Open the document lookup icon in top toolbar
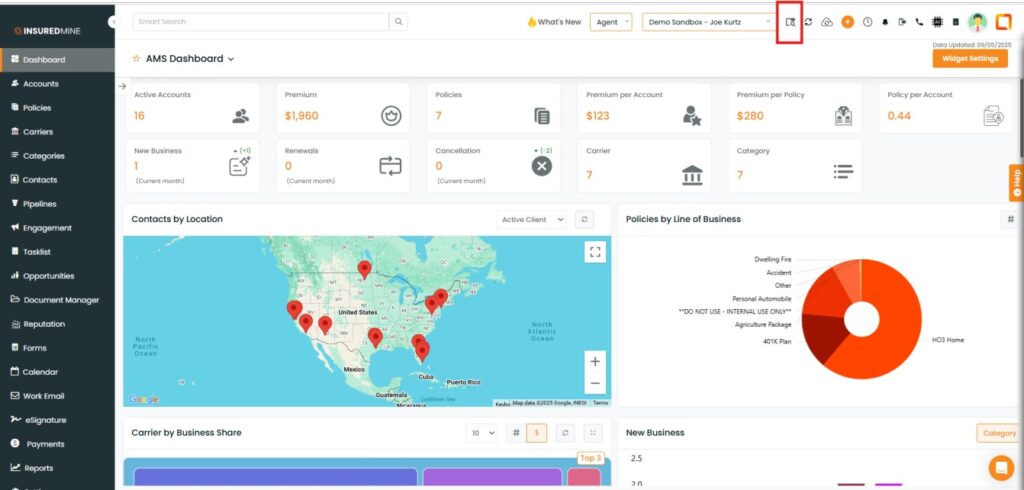Screen dimensions: 1024x490 tap(790, 22)
